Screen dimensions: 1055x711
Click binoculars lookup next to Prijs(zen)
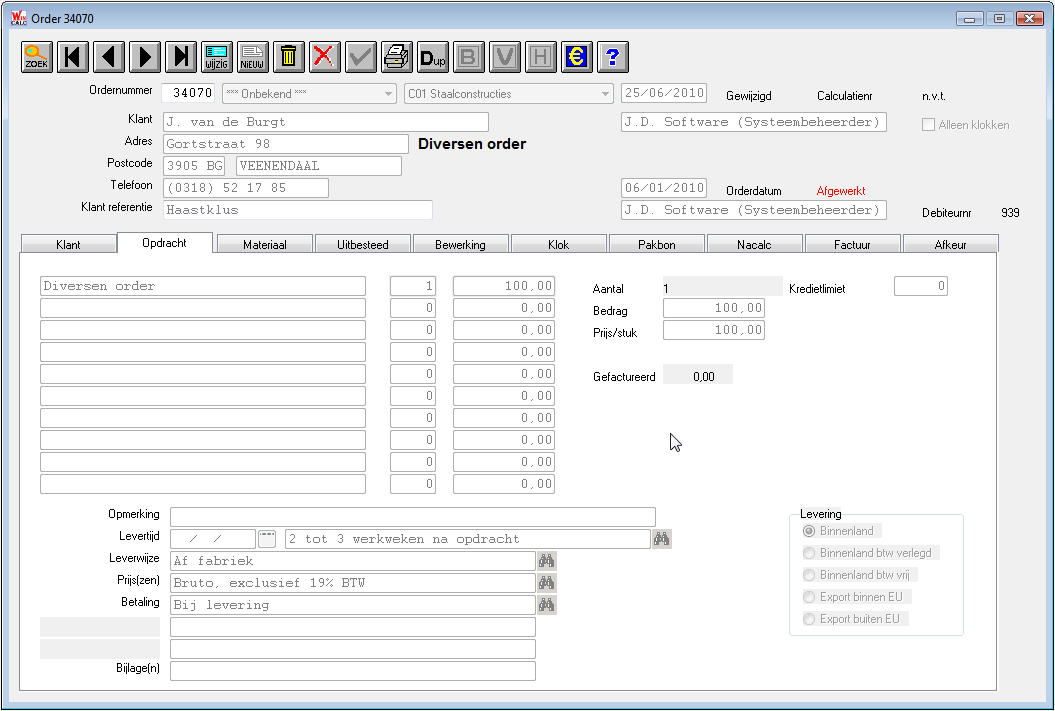[546, 583]
